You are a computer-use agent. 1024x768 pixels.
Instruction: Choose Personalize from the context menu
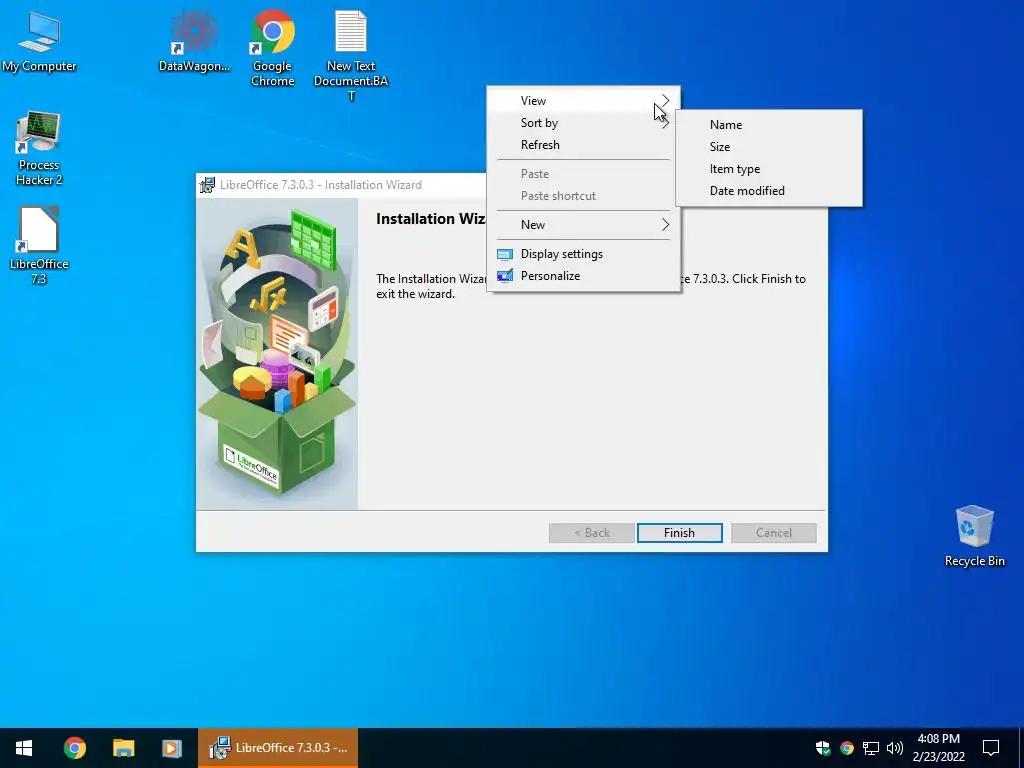pyautogui.click(x=584, y=276)
